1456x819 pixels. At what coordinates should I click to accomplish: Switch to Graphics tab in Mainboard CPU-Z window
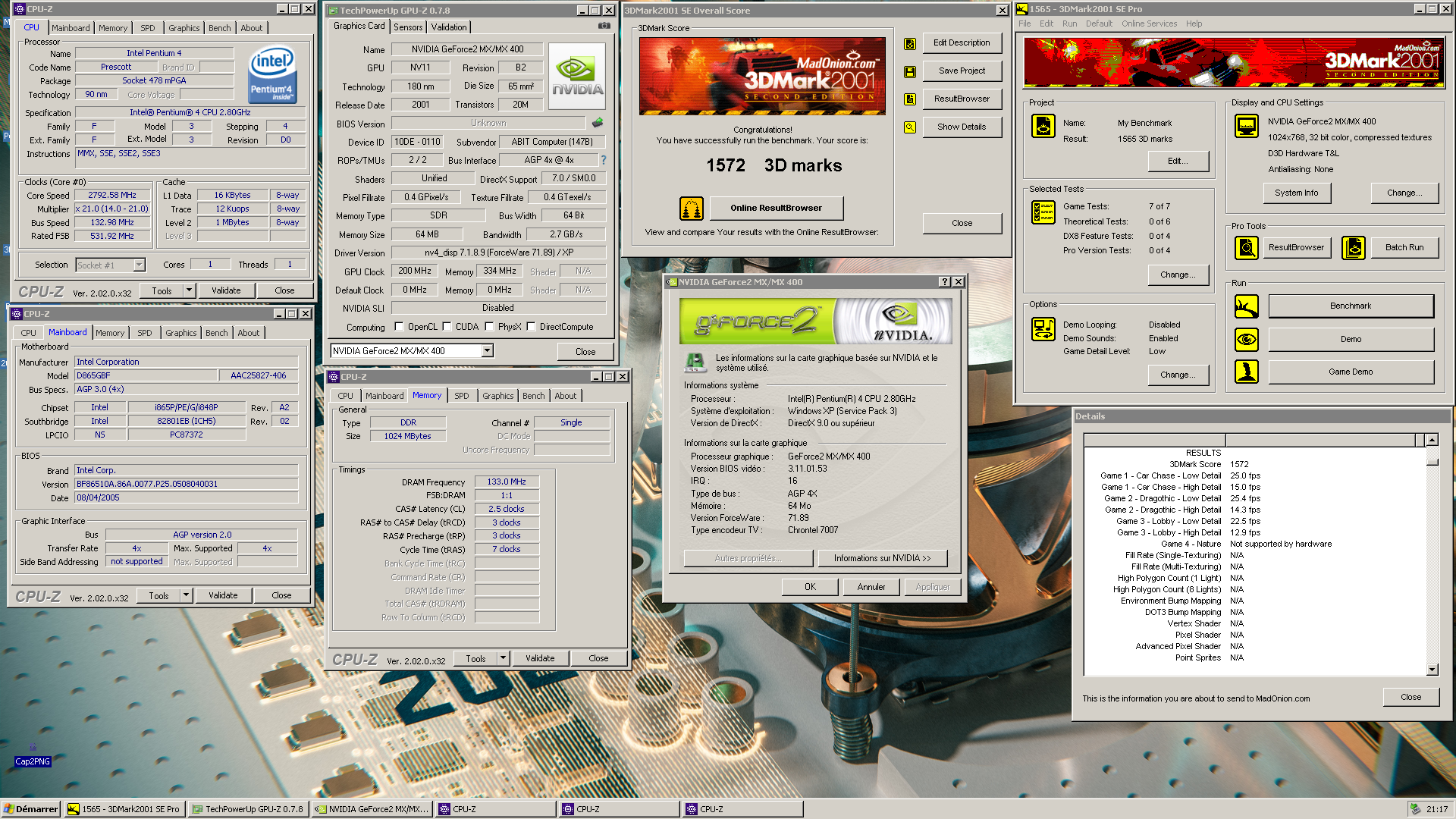pos(180,333)
